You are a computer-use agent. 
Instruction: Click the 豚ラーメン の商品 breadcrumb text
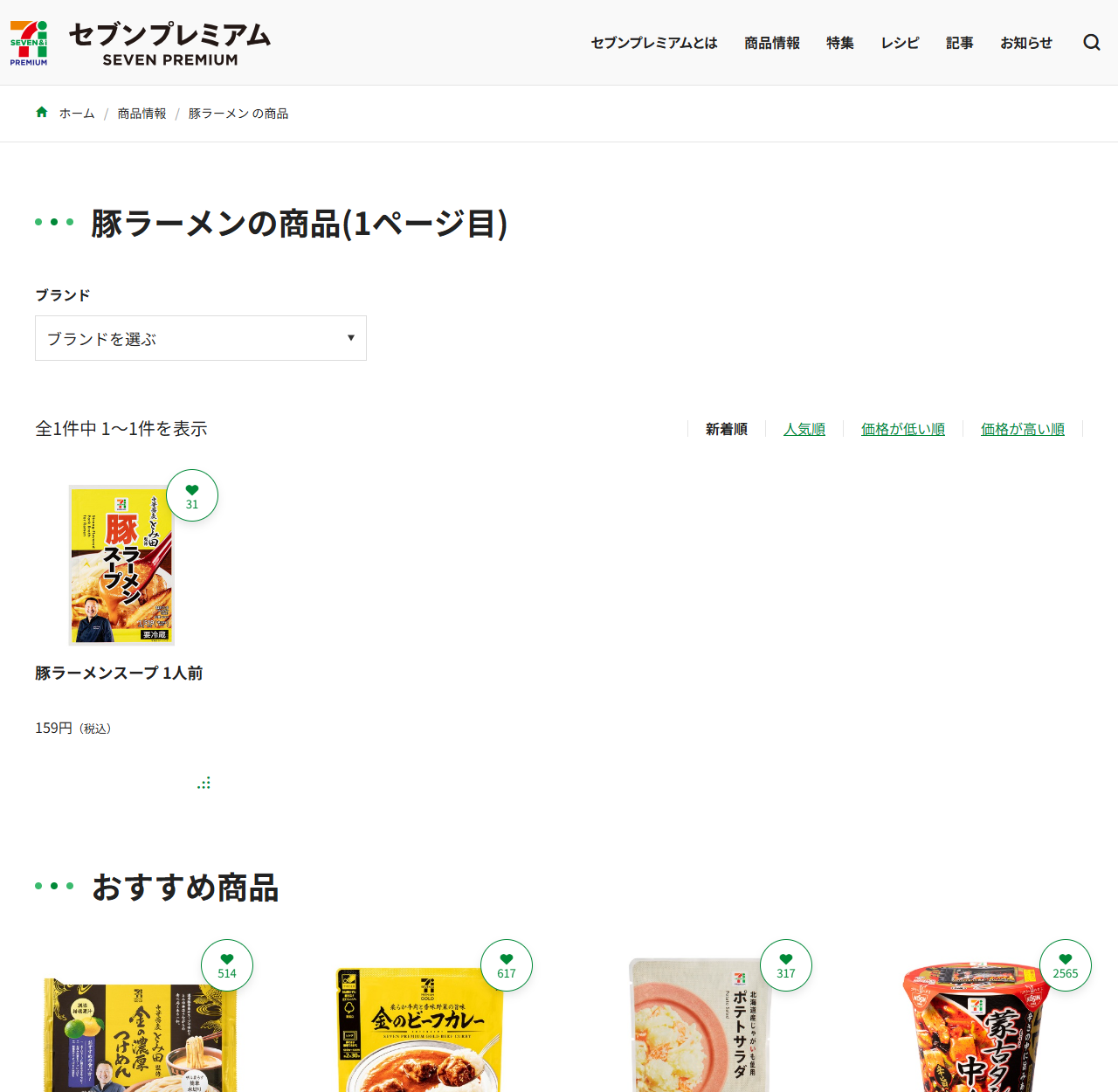pyautogui.click(x=238, y=114)
